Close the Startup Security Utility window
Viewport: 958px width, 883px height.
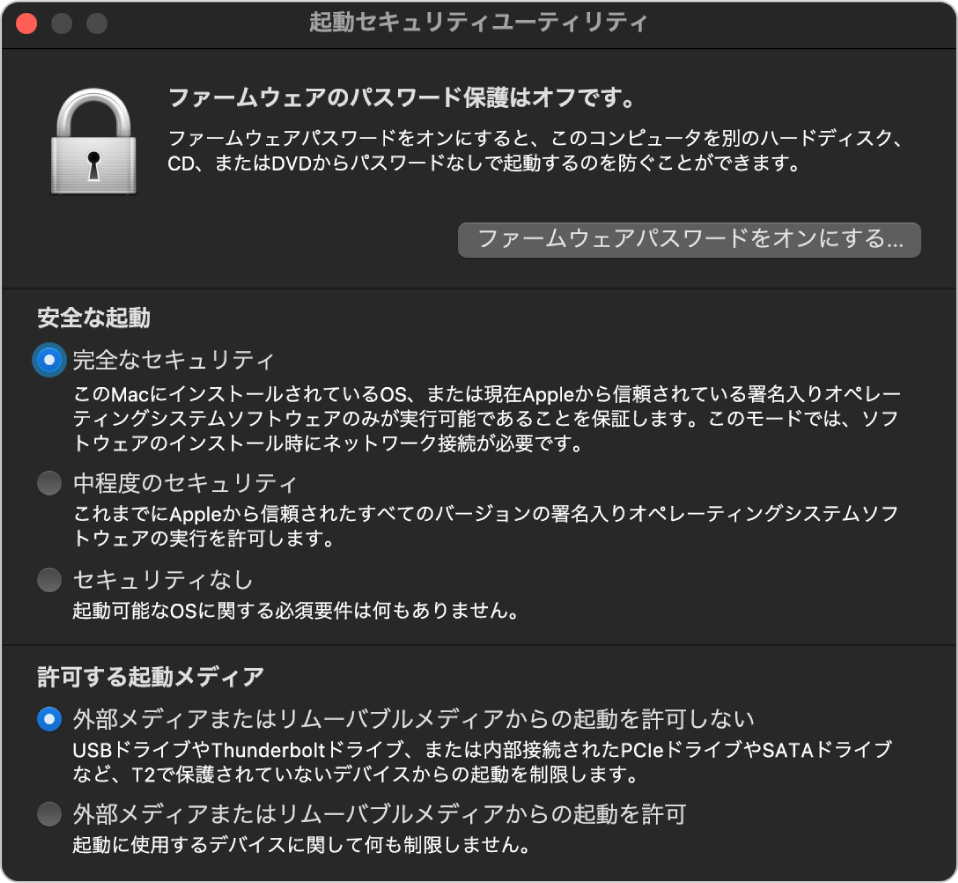tap(24, 22)
